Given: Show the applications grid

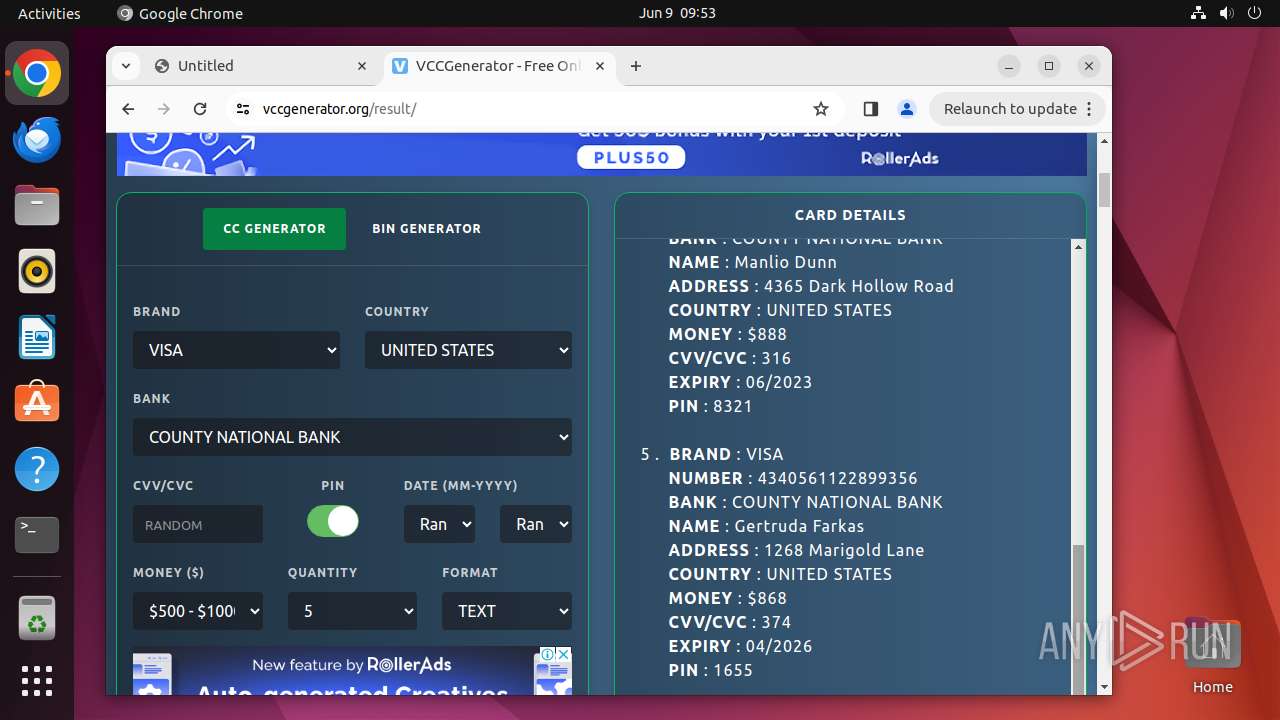Looking at the screenshot, I should [37, 681].
